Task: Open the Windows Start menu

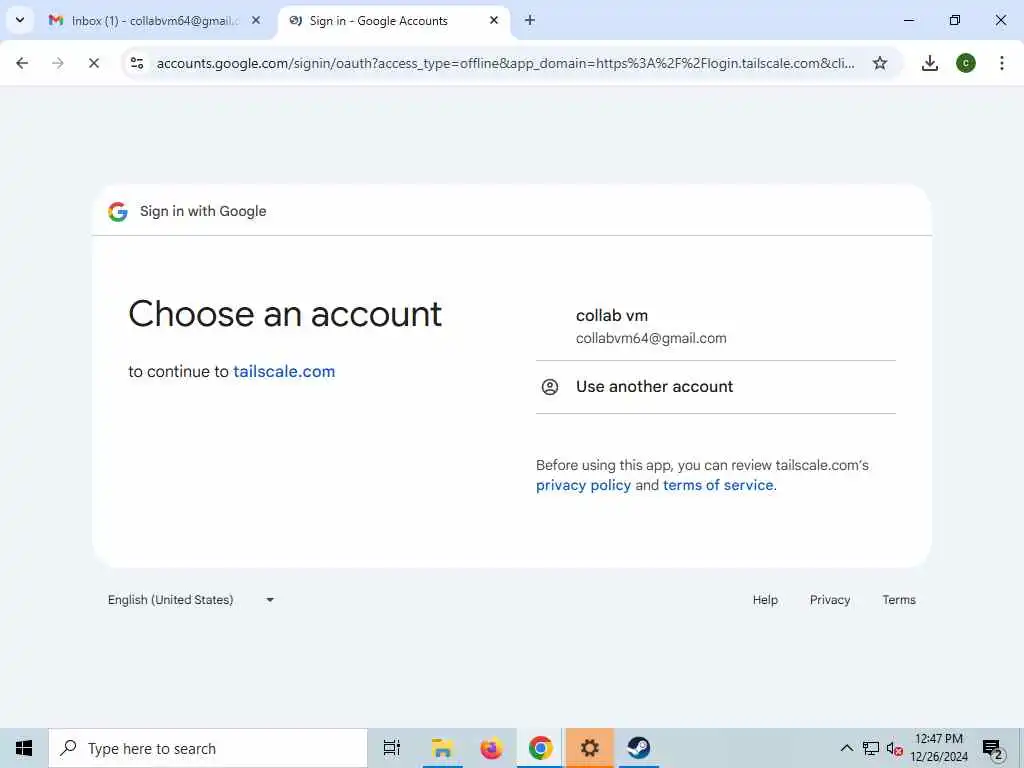Action: [x=24, y=748]
